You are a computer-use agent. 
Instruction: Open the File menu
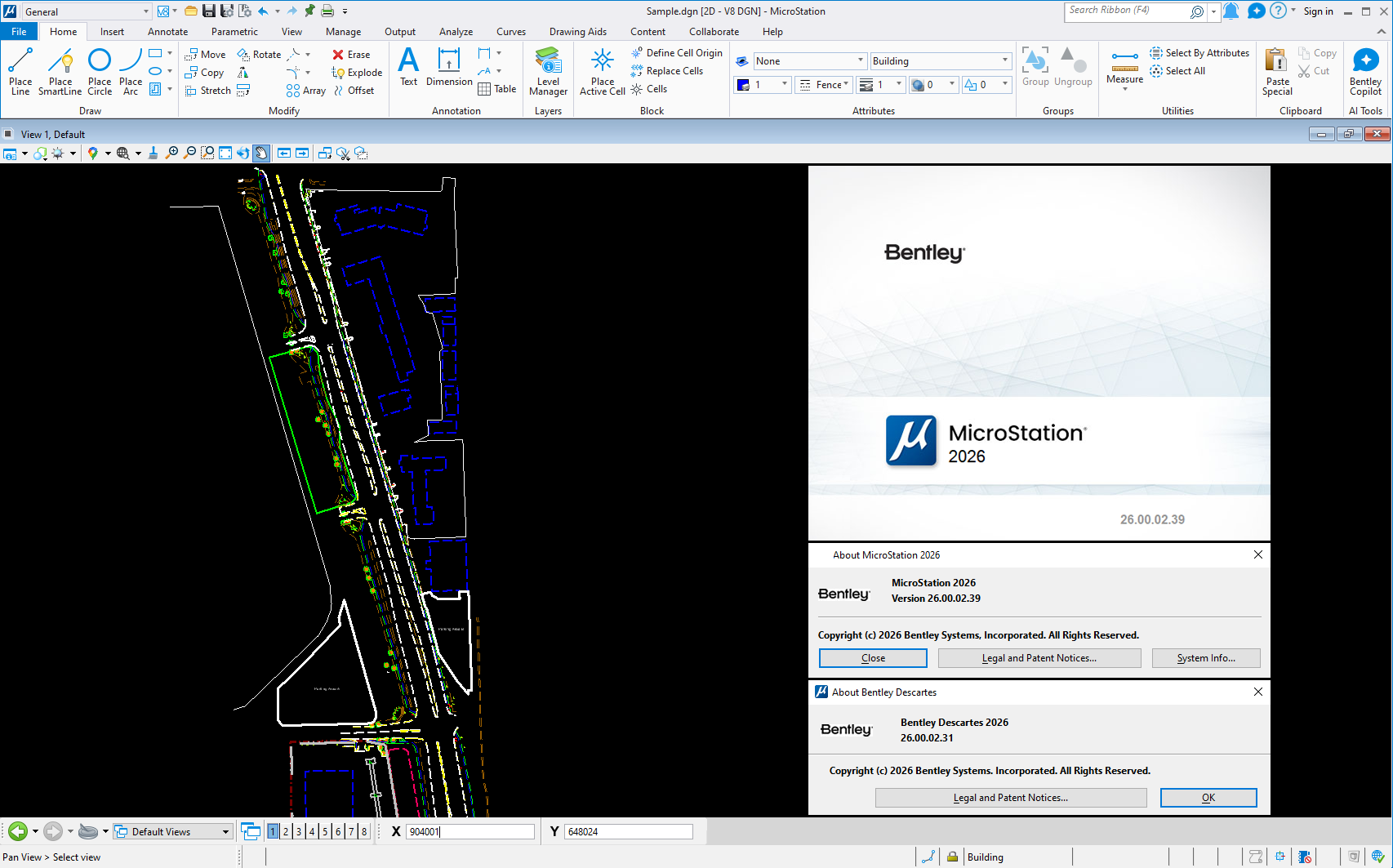(19, 32)
